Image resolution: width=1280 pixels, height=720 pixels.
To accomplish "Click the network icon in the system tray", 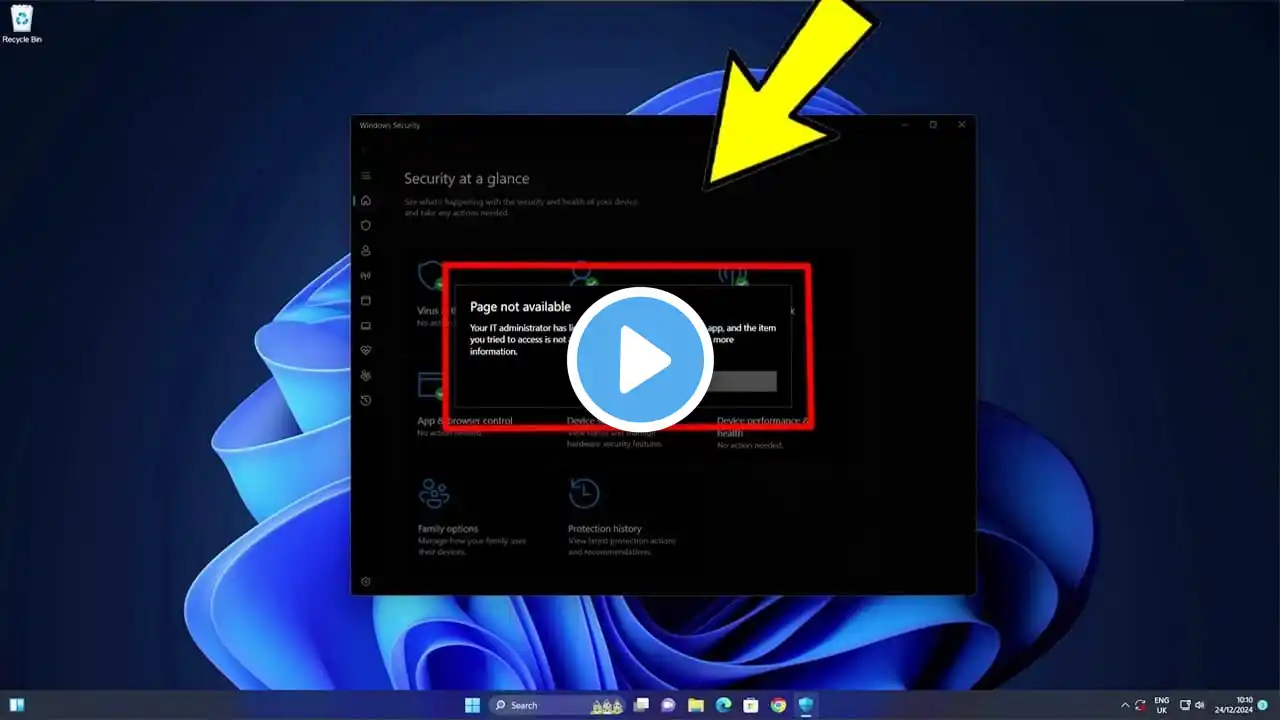I will click(x=1185, y=705).
